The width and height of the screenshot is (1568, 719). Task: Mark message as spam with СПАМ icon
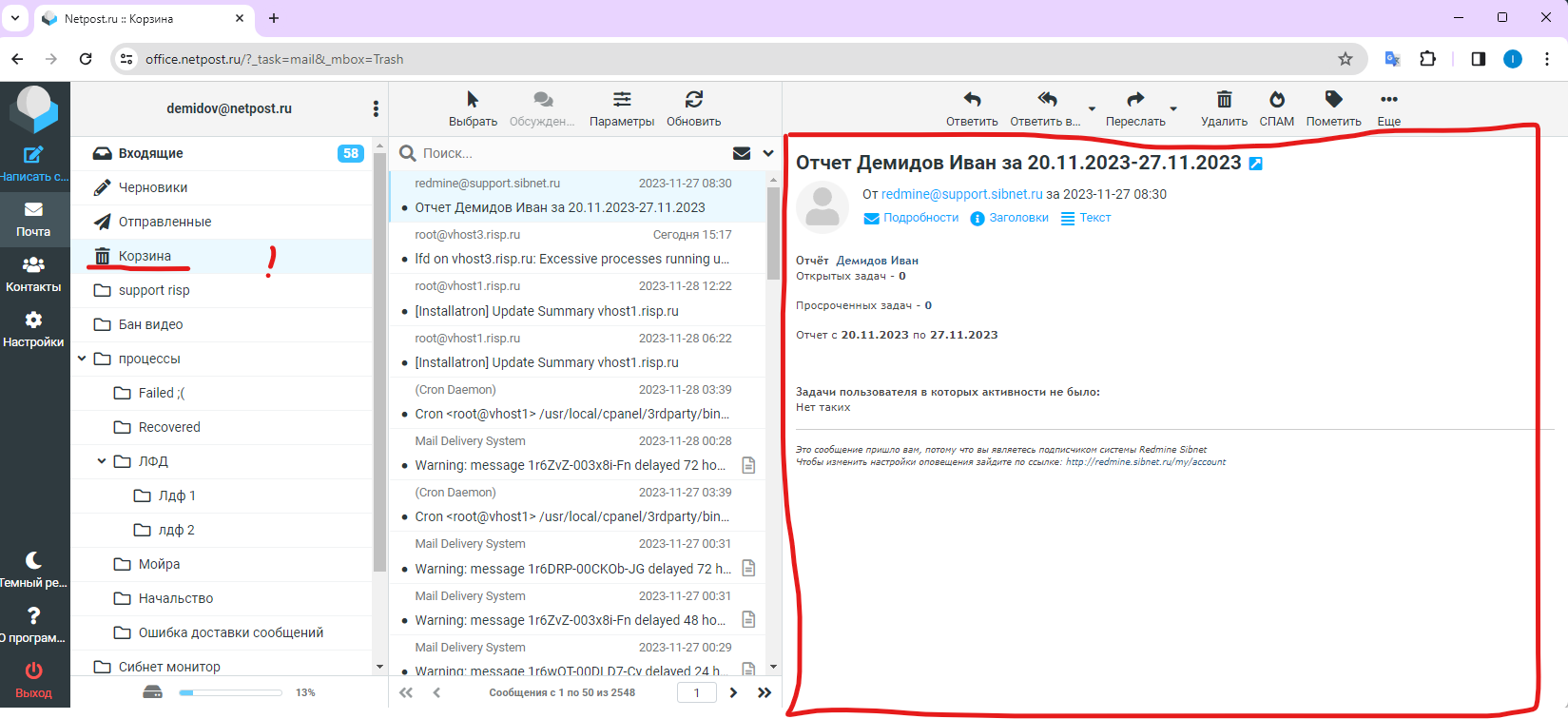1276,100
